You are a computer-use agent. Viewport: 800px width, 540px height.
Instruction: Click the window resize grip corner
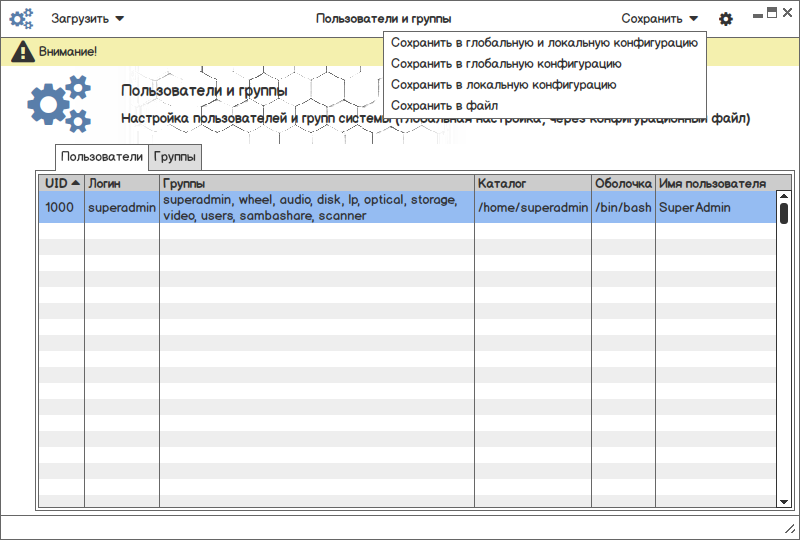pyautogui.click(x=789, y=528)
